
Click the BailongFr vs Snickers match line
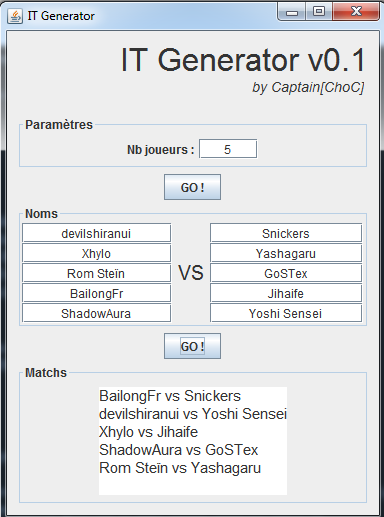click(170, 396)
